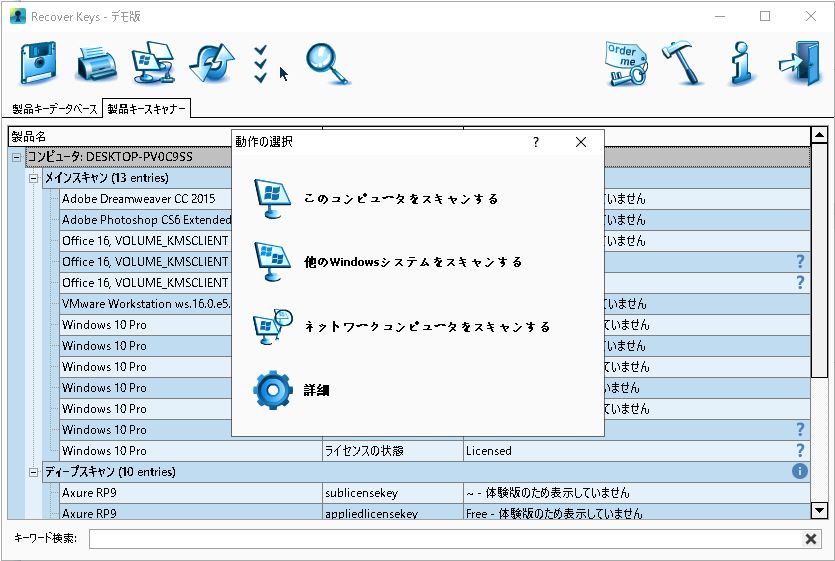835x561 pixels.
Task: Select the 製品キースキャナー tab
Action: click(146, 109)
